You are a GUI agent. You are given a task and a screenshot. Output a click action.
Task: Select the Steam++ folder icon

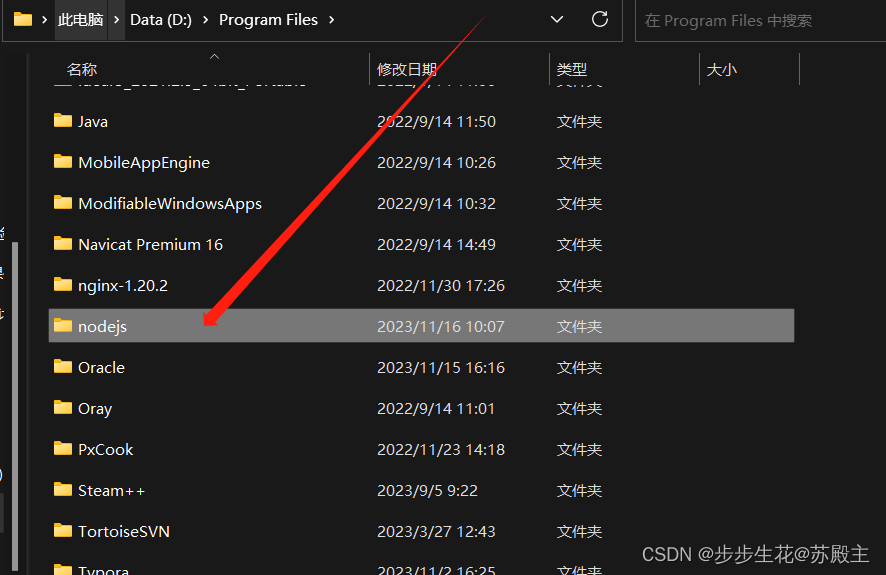(x=63, y=490)
